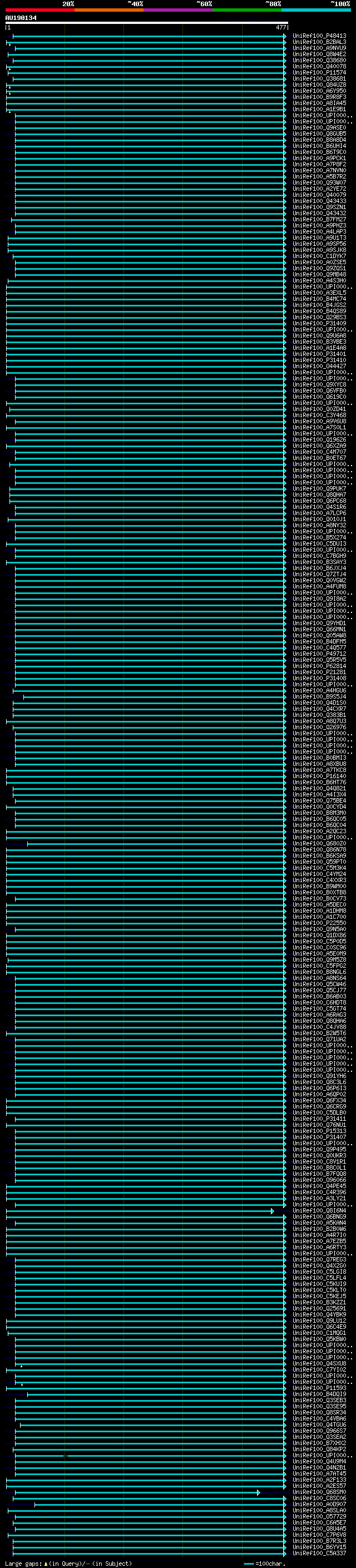Select the UniRef100_B6HT76 label
356x1568 pixels.
pos(319,782)
